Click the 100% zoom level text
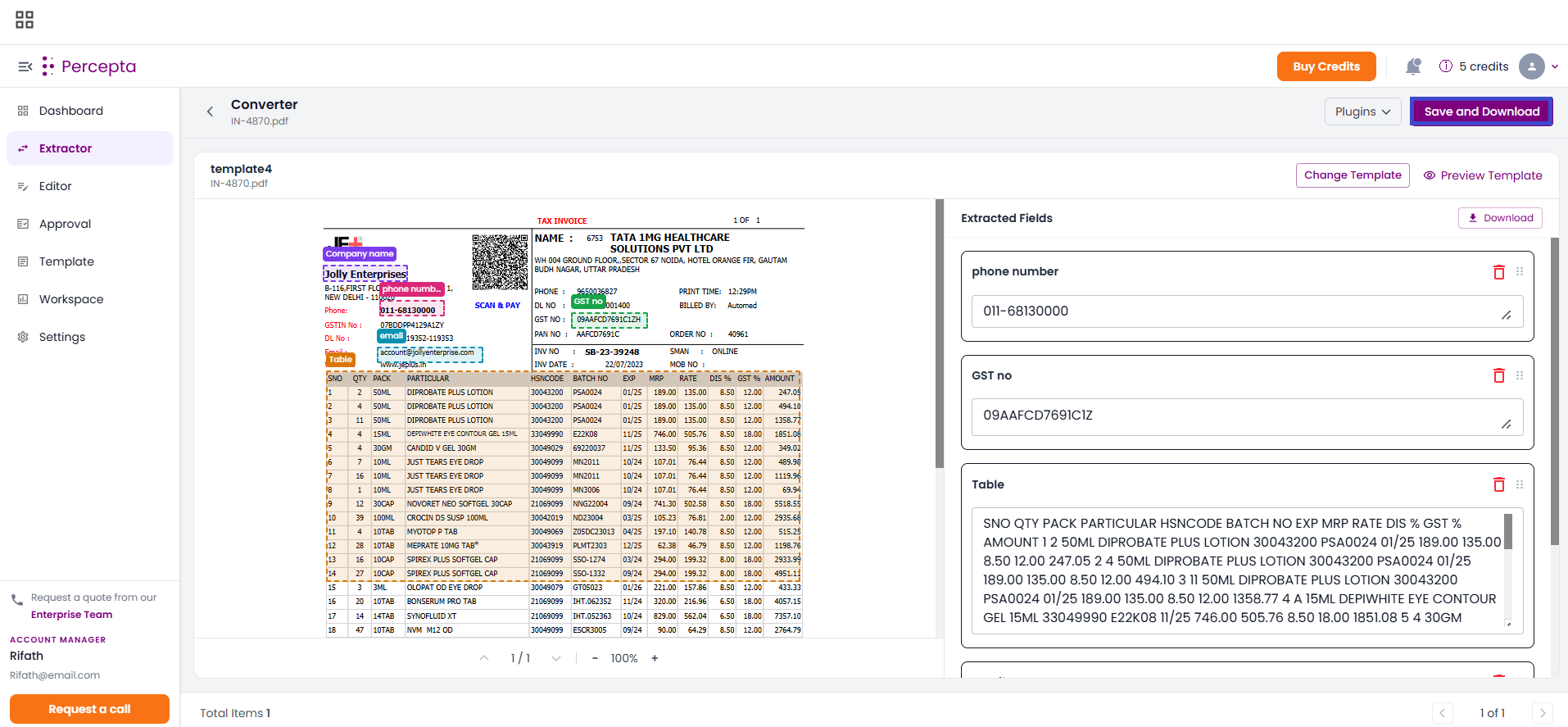The width and height of the screenshot is (1568, 727). click(624, 658)
